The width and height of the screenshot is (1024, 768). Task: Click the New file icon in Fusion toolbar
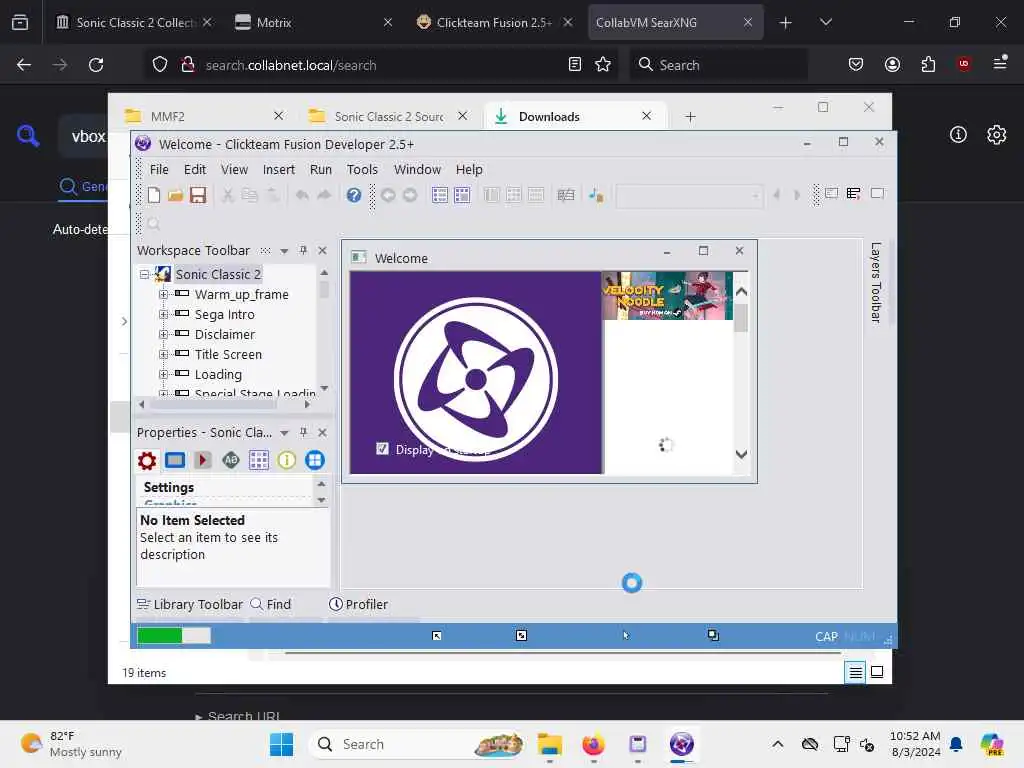click(154, 195)
